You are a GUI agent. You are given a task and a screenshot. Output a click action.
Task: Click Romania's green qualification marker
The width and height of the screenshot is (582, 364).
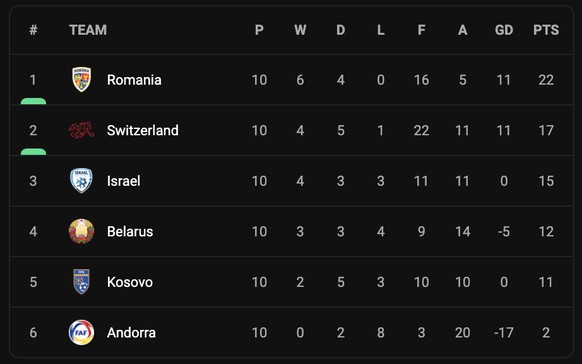(x=33, y=101)
